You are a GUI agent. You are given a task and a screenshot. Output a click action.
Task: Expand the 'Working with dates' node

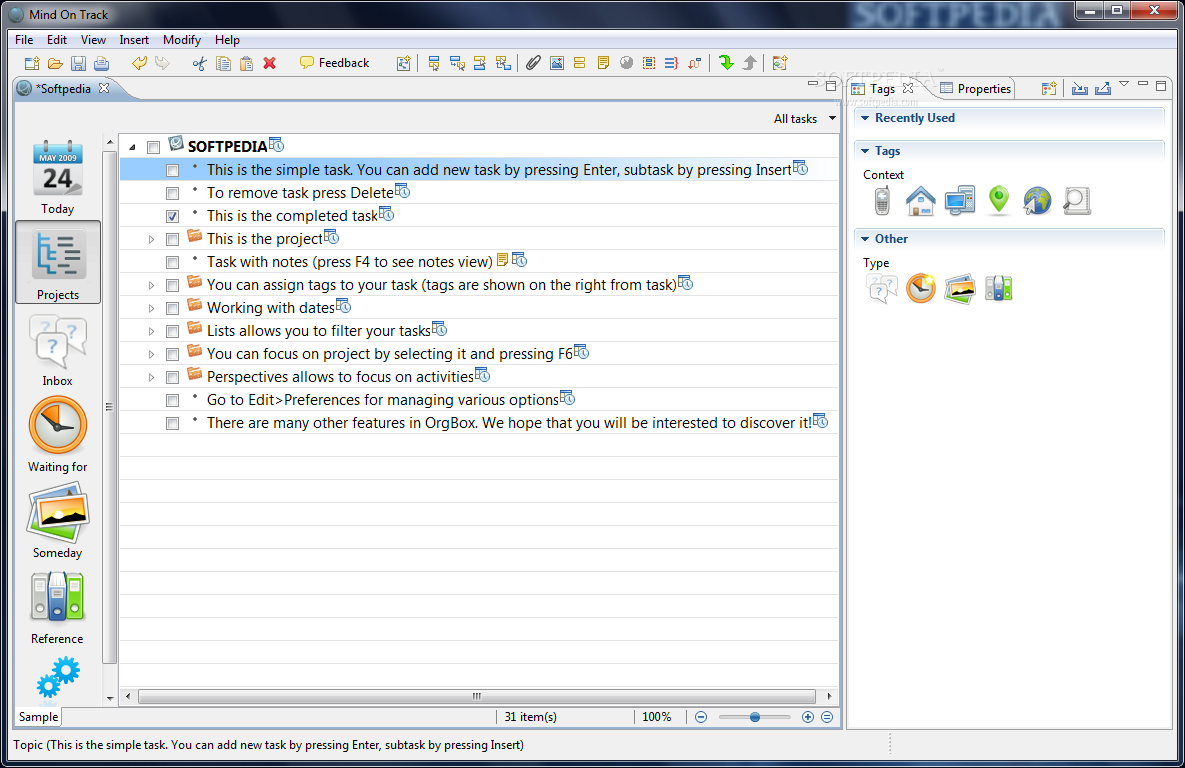coord(151,308)
